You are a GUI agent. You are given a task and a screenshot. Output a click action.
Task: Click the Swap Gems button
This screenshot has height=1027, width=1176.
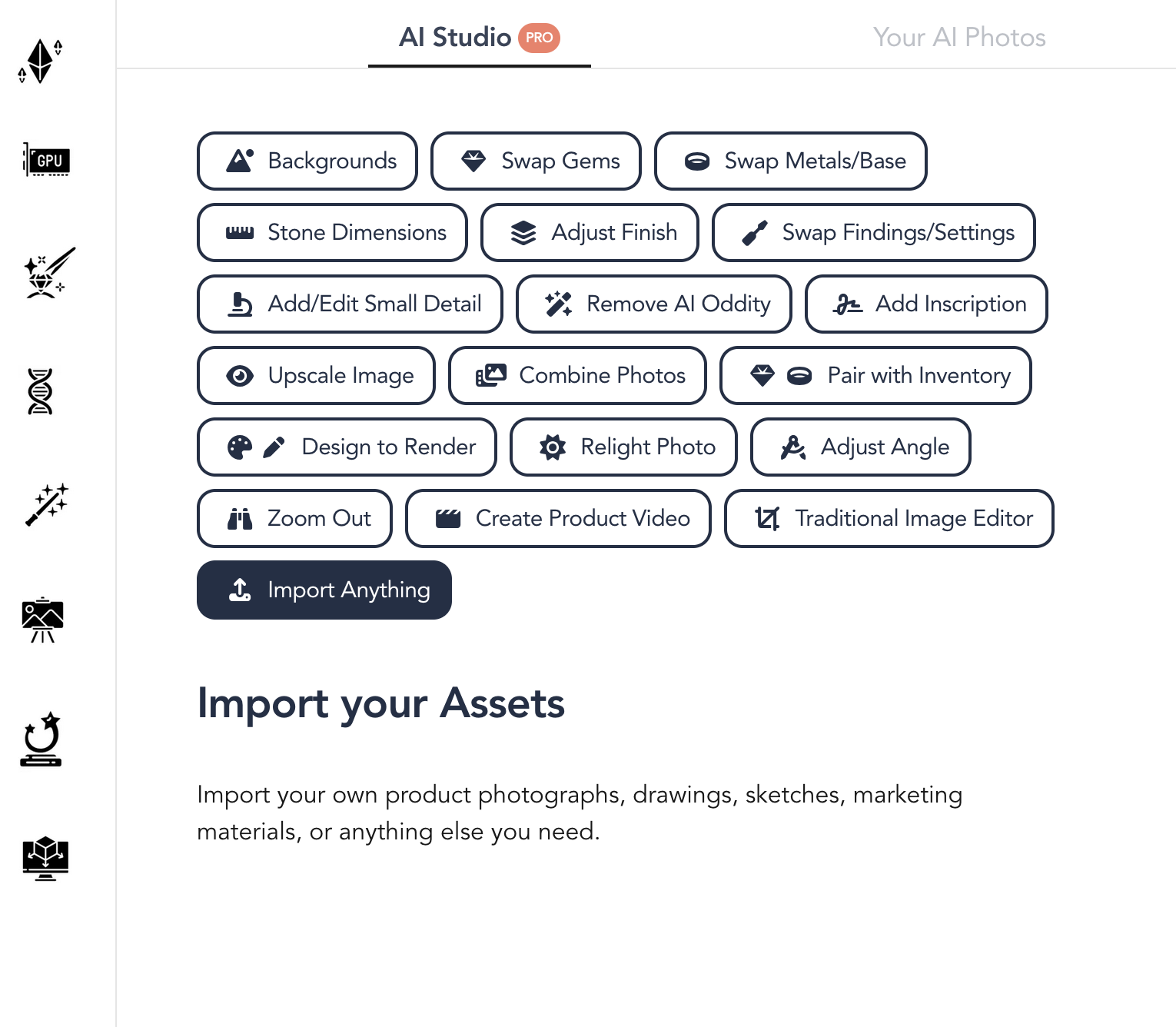536,161
